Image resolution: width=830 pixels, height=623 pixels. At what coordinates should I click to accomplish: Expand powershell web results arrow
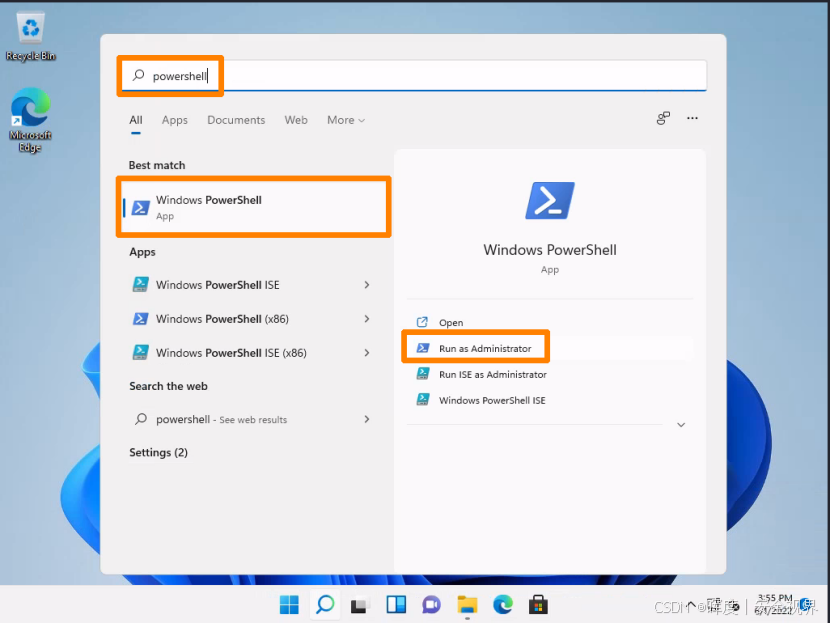tap(367, 419)
